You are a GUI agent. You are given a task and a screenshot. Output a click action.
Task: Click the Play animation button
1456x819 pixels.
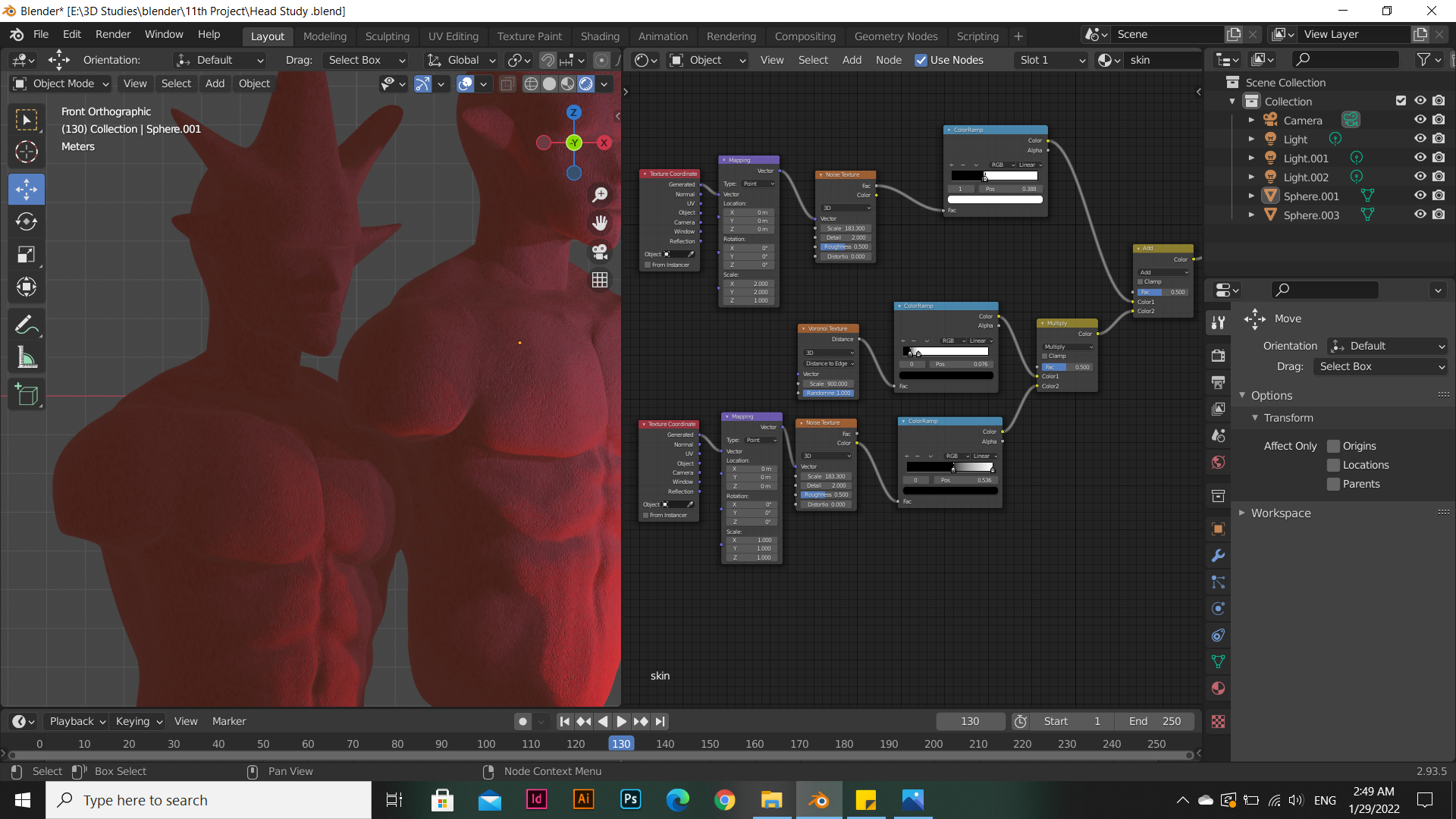click(621, 721)
